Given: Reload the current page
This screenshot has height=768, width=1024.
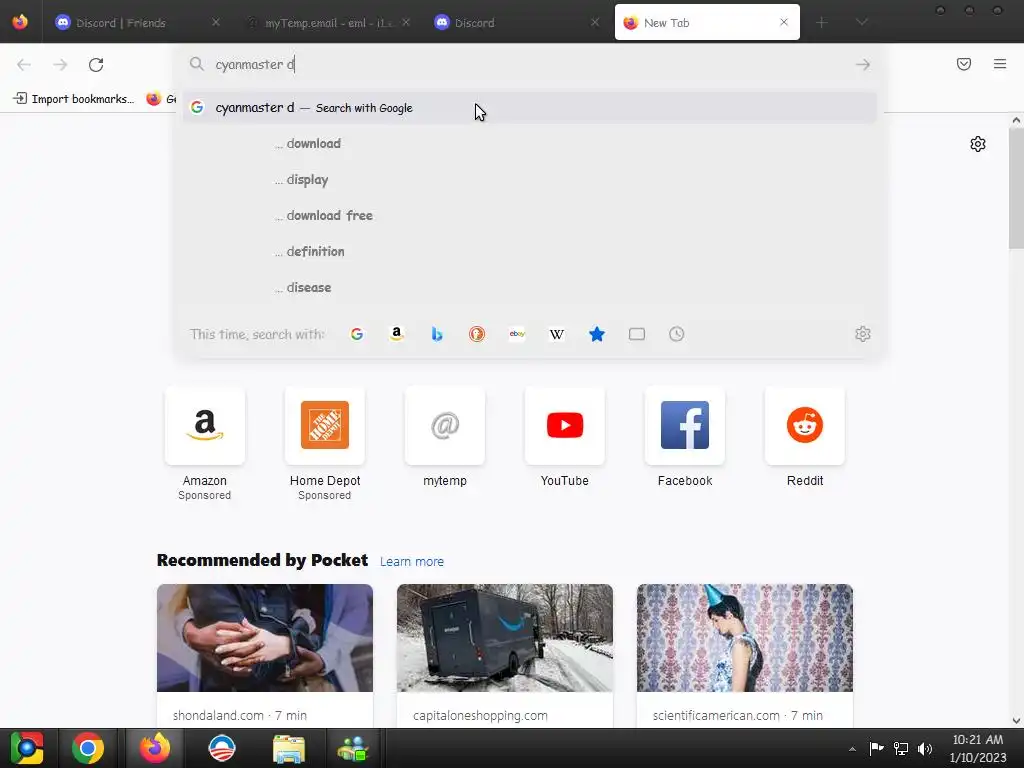Looking at the screenshot, I should [96, 65].
